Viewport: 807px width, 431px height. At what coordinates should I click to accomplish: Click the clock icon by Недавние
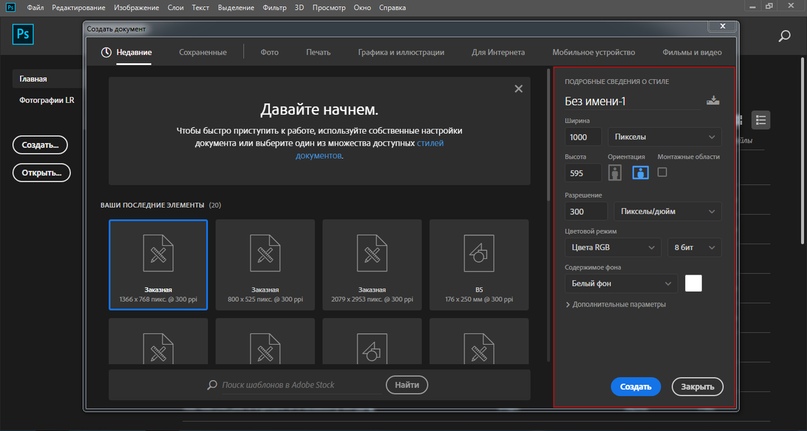tap(106, 53)
